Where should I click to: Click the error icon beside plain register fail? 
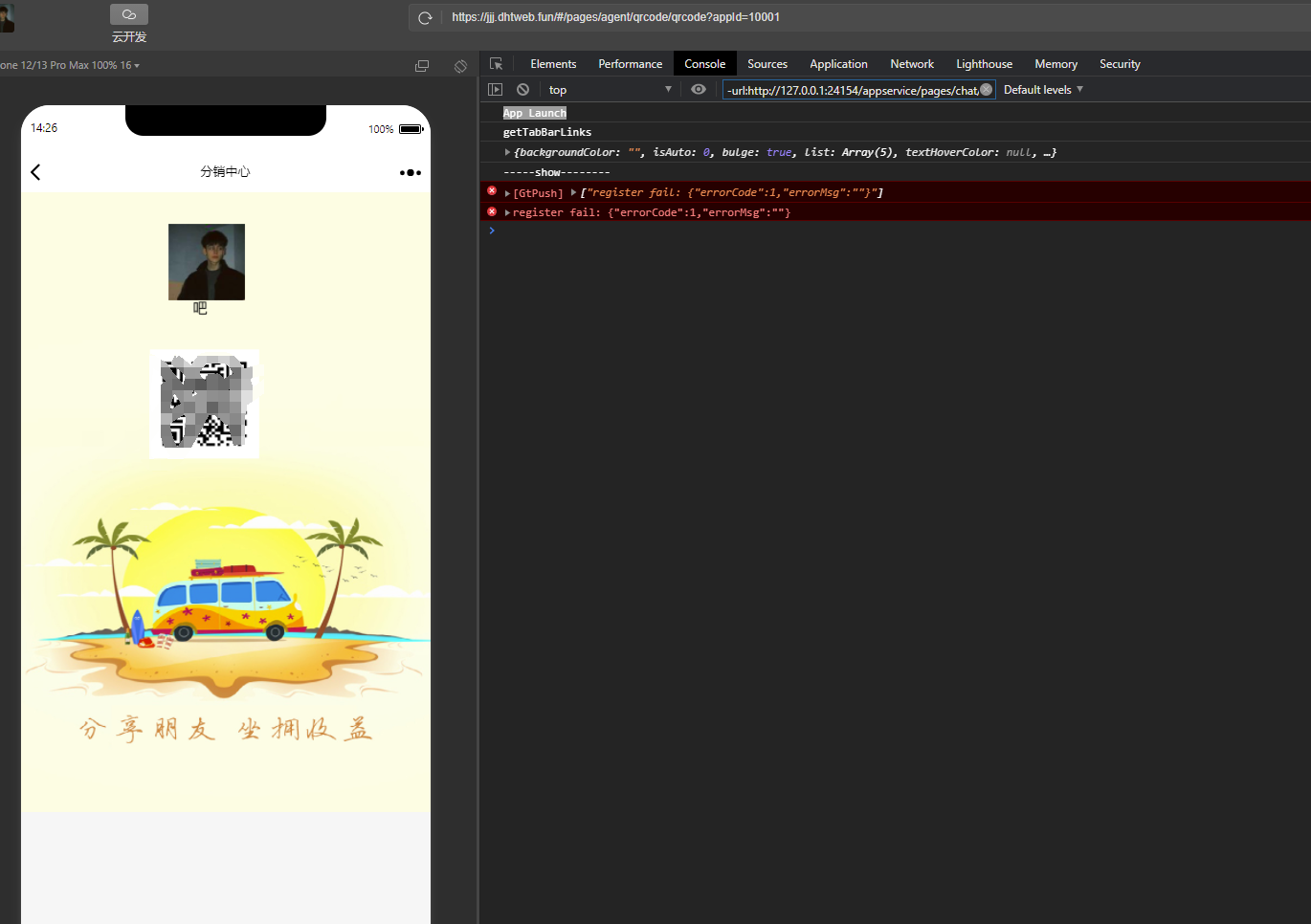click(492, 211)
